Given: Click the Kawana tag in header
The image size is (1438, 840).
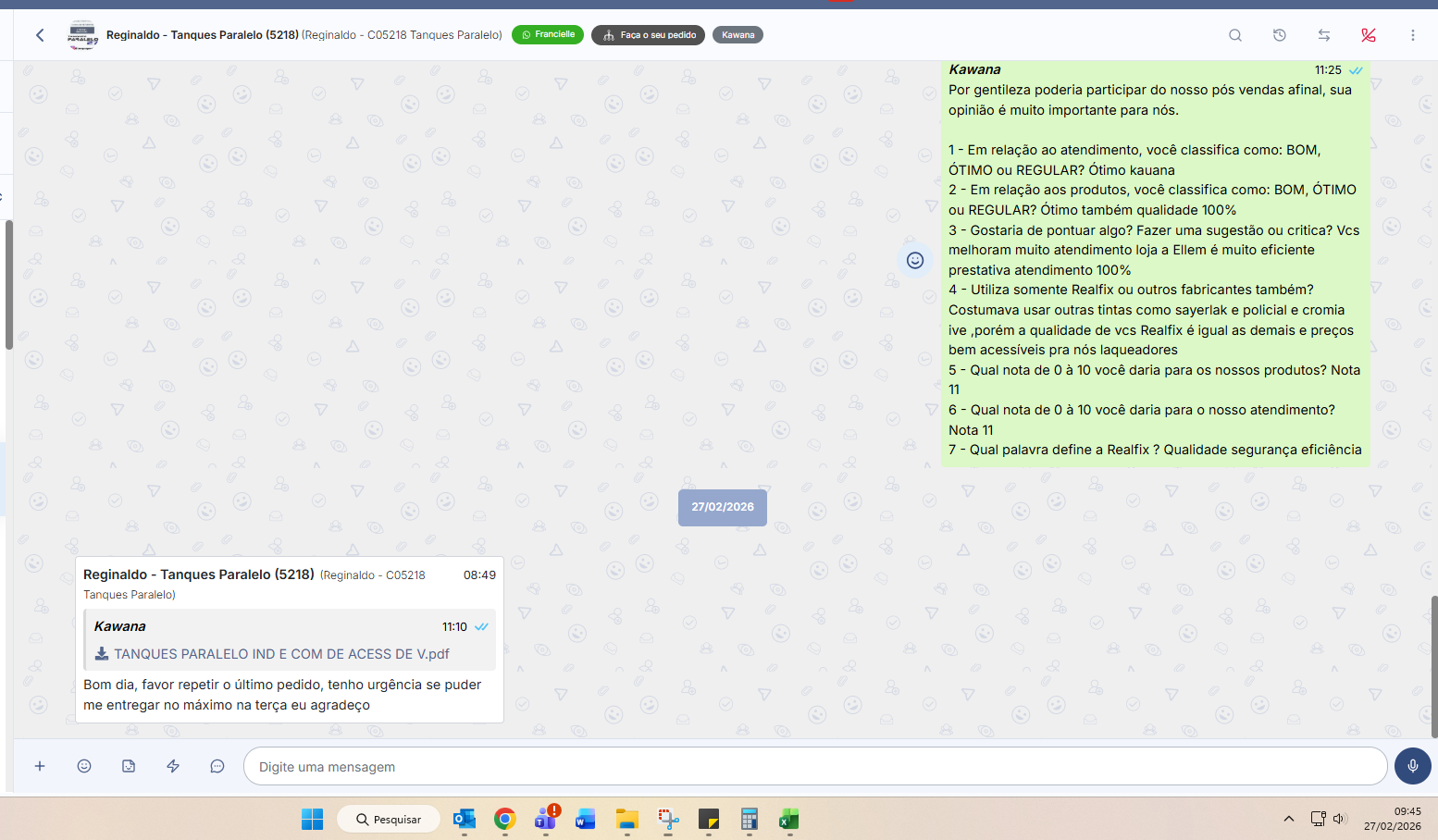Looking at the screenshot, I should [x=738, y=35].
